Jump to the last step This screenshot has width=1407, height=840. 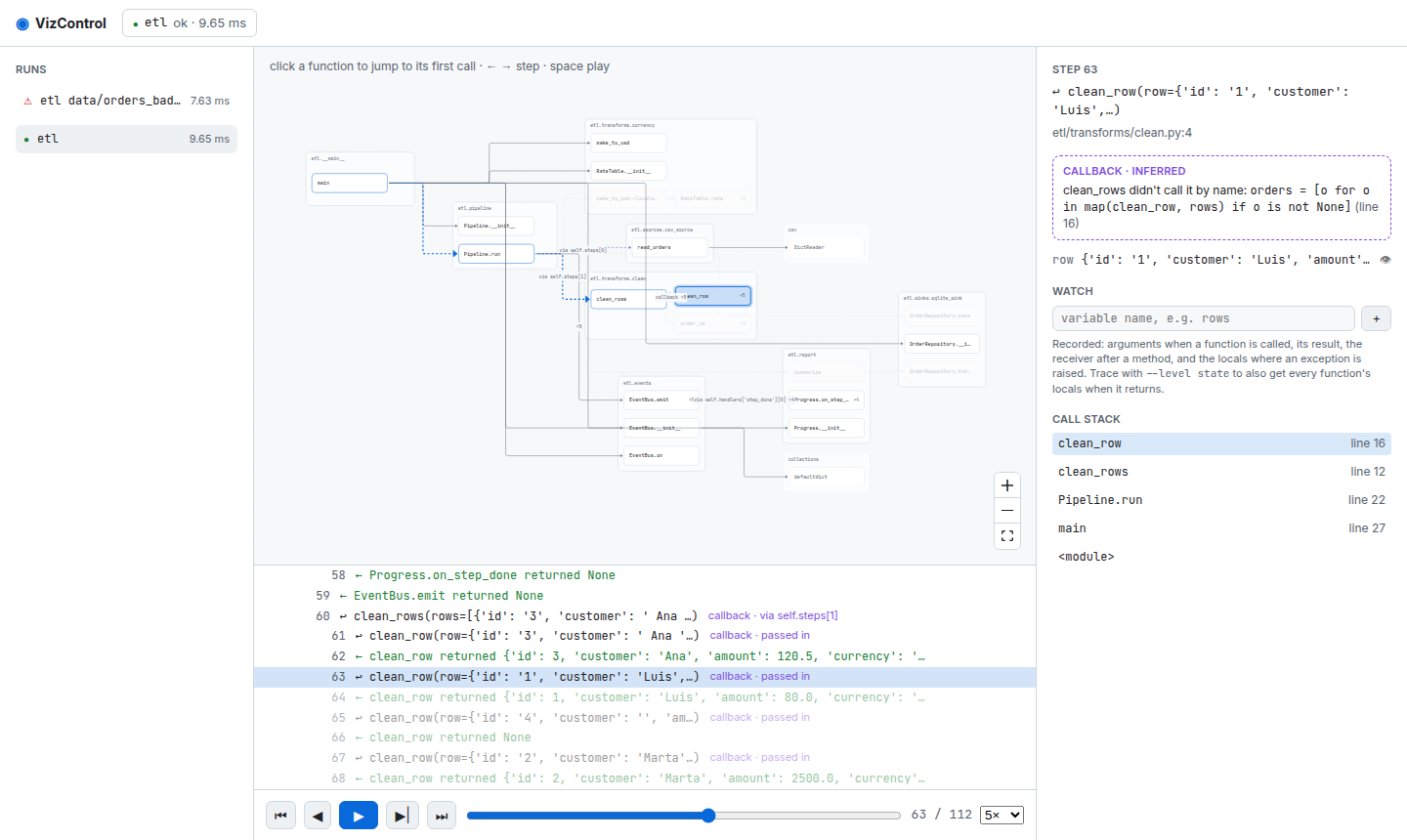(x=442, y=815)
